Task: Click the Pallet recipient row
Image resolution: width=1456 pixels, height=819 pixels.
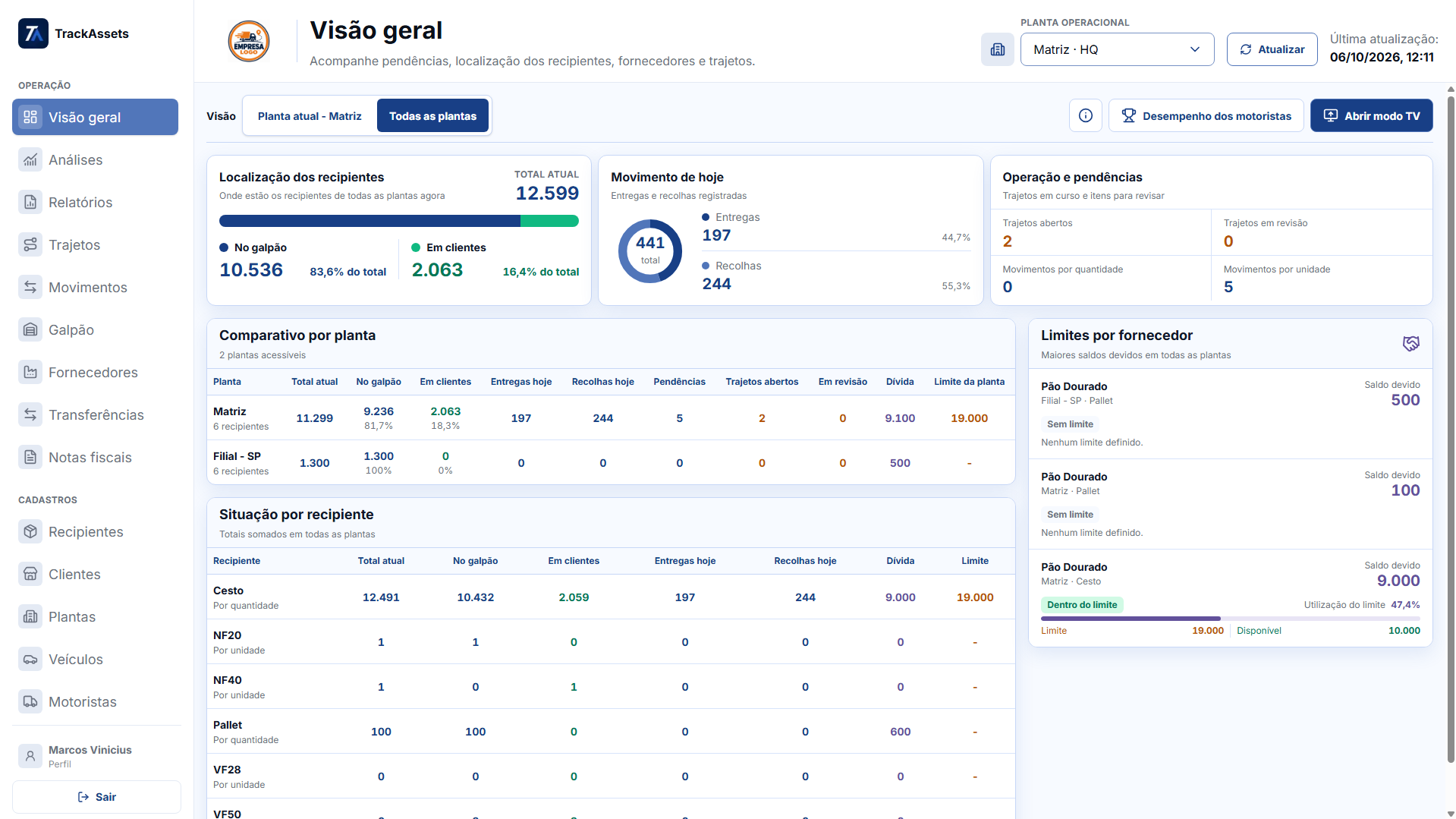Action: tap(611, 732)
